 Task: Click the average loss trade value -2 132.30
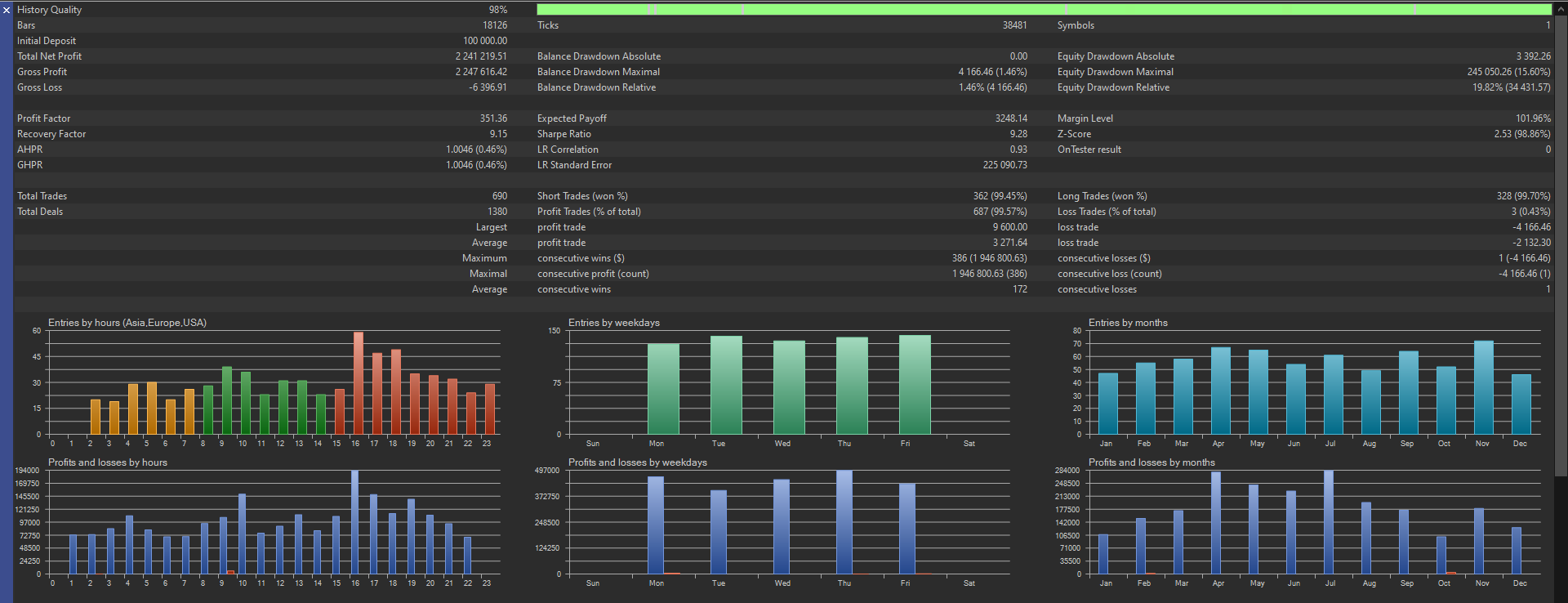tap(1531, 243)
